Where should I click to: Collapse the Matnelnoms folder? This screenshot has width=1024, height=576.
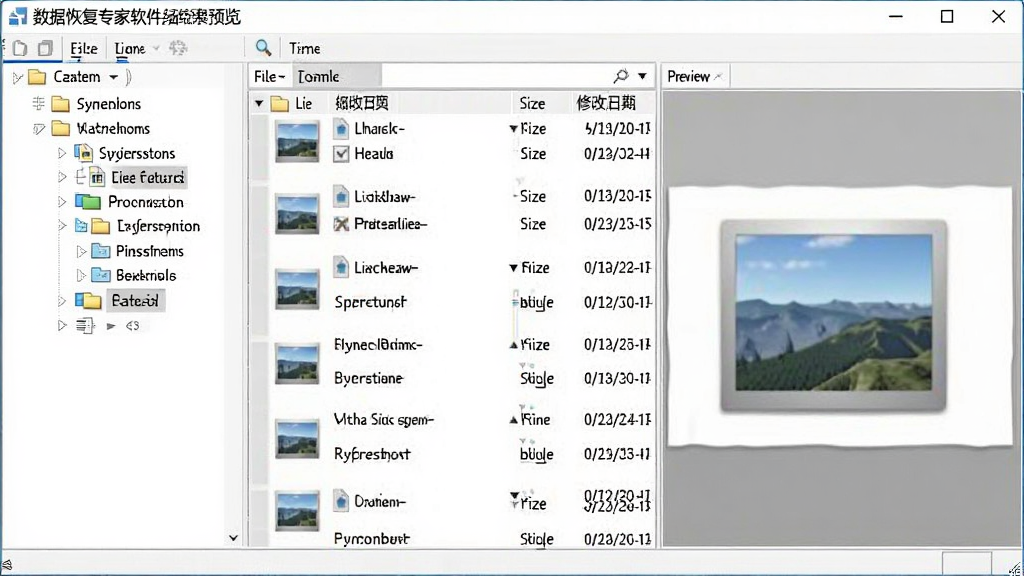coord(39,129)
